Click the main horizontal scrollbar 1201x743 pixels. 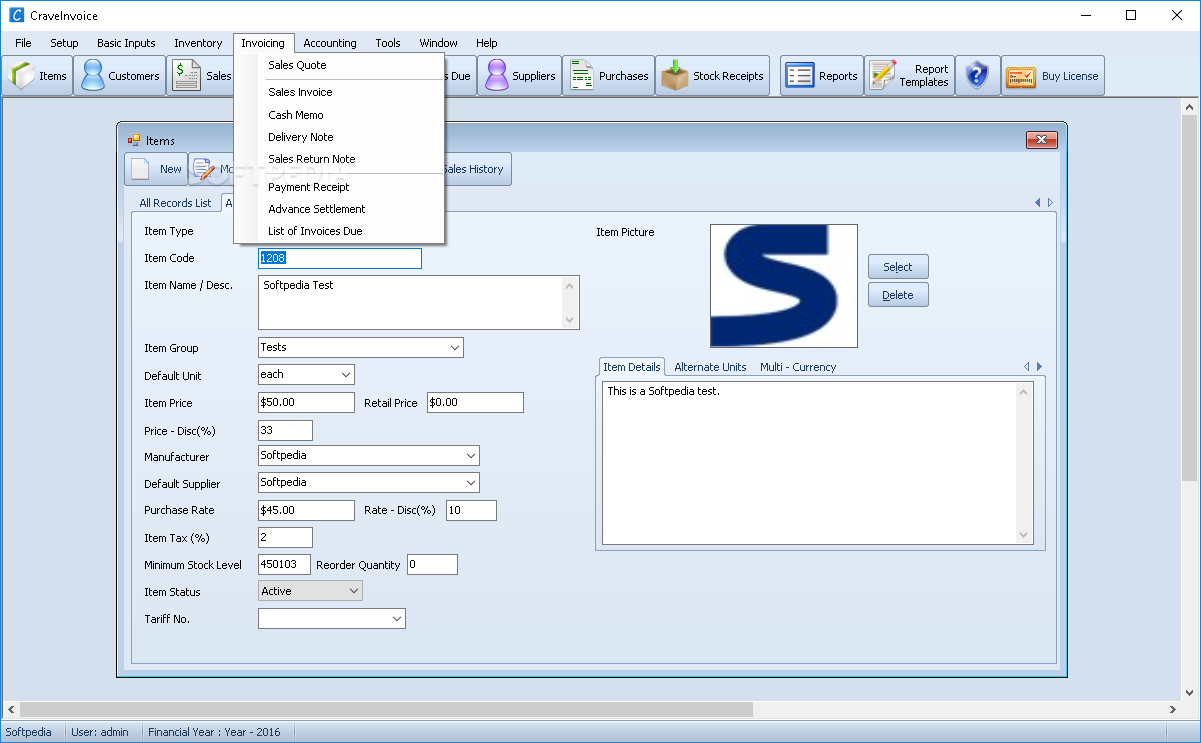click(x=591, y=709)
